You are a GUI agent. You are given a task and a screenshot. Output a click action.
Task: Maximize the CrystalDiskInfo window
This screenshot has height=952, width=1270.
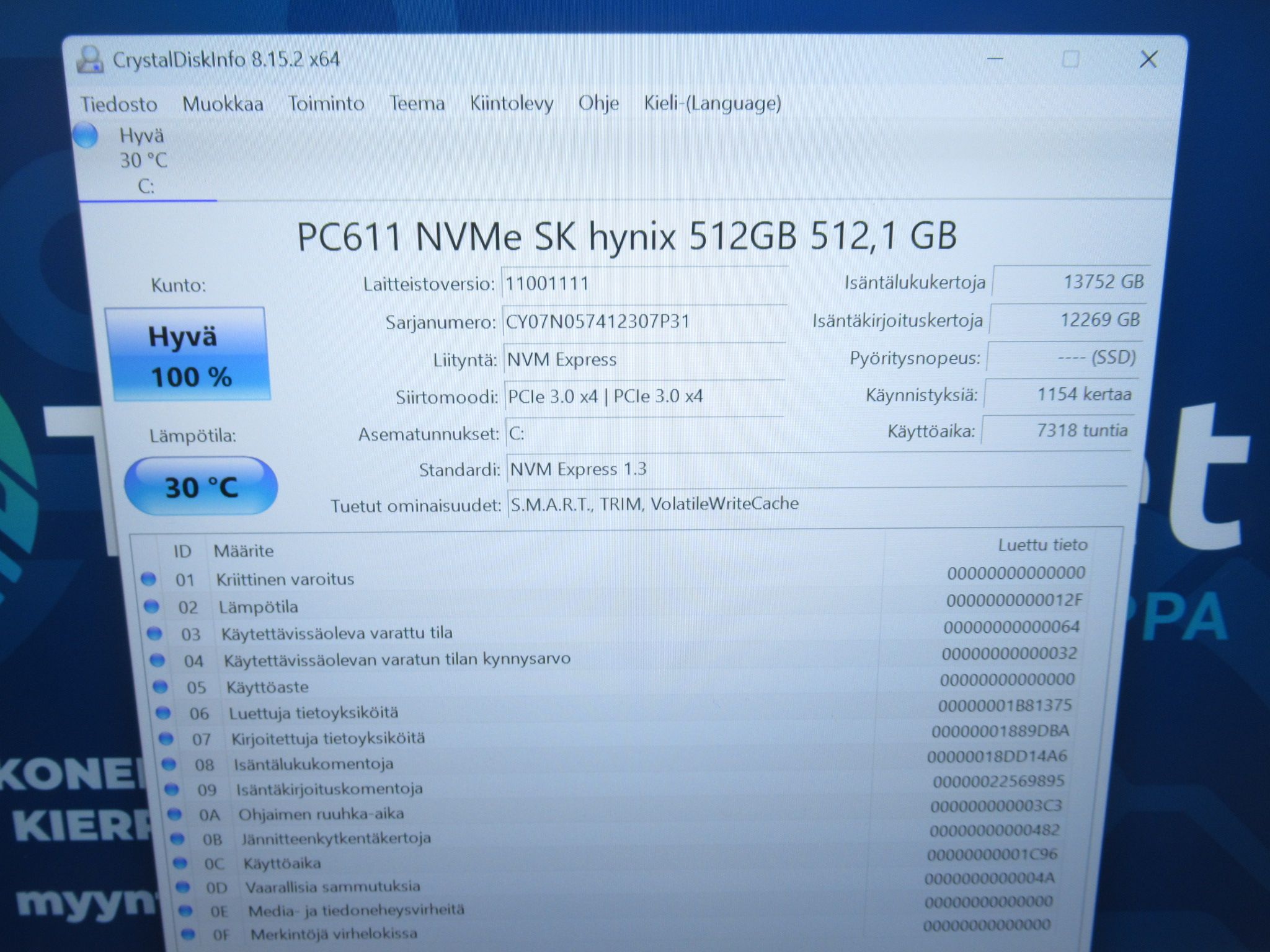click(1070, 59)
